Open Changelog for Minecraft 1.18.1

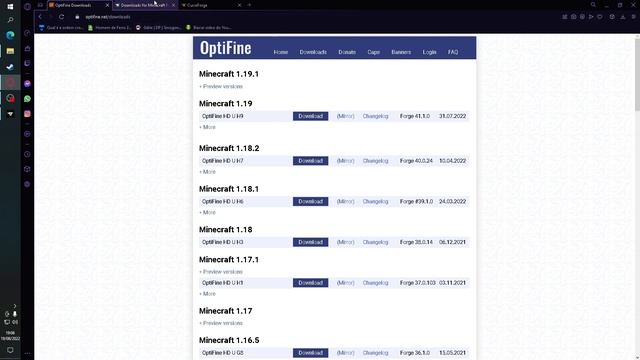(x=376, y=202)
